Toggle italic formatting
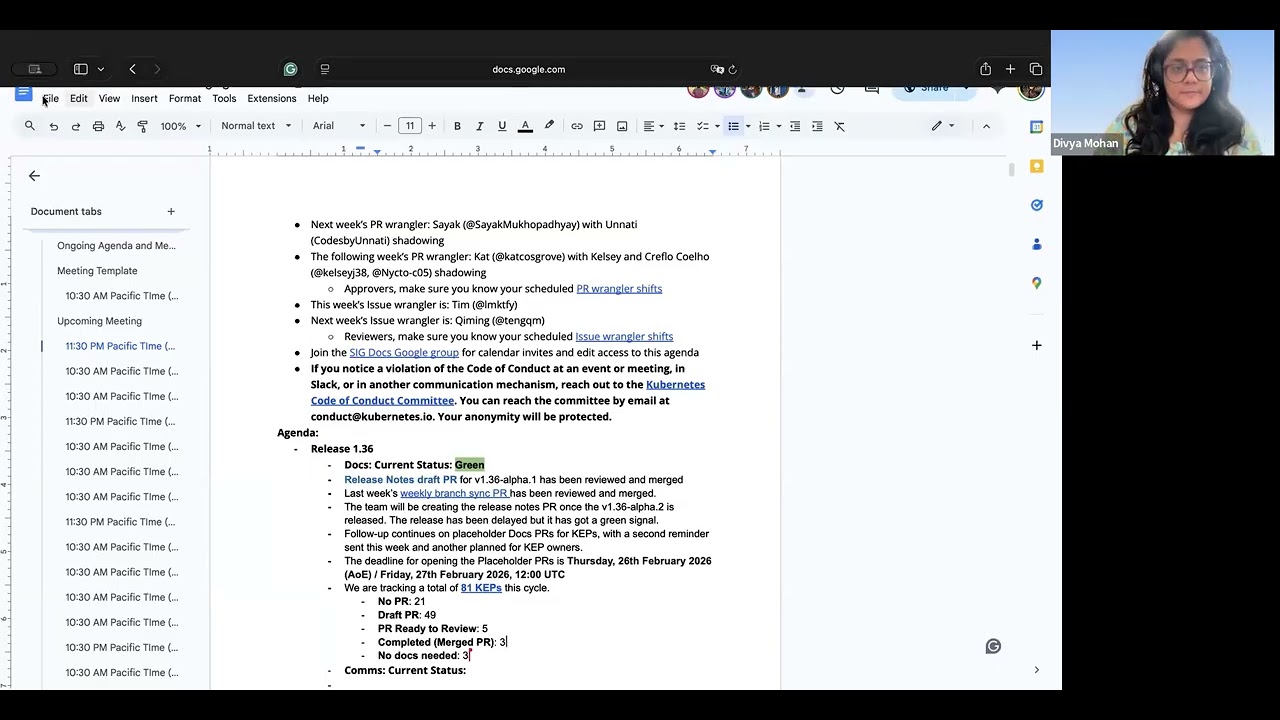Image resolution: width=1280 pixels, height=720 pixels. click(x=479, y=126)
